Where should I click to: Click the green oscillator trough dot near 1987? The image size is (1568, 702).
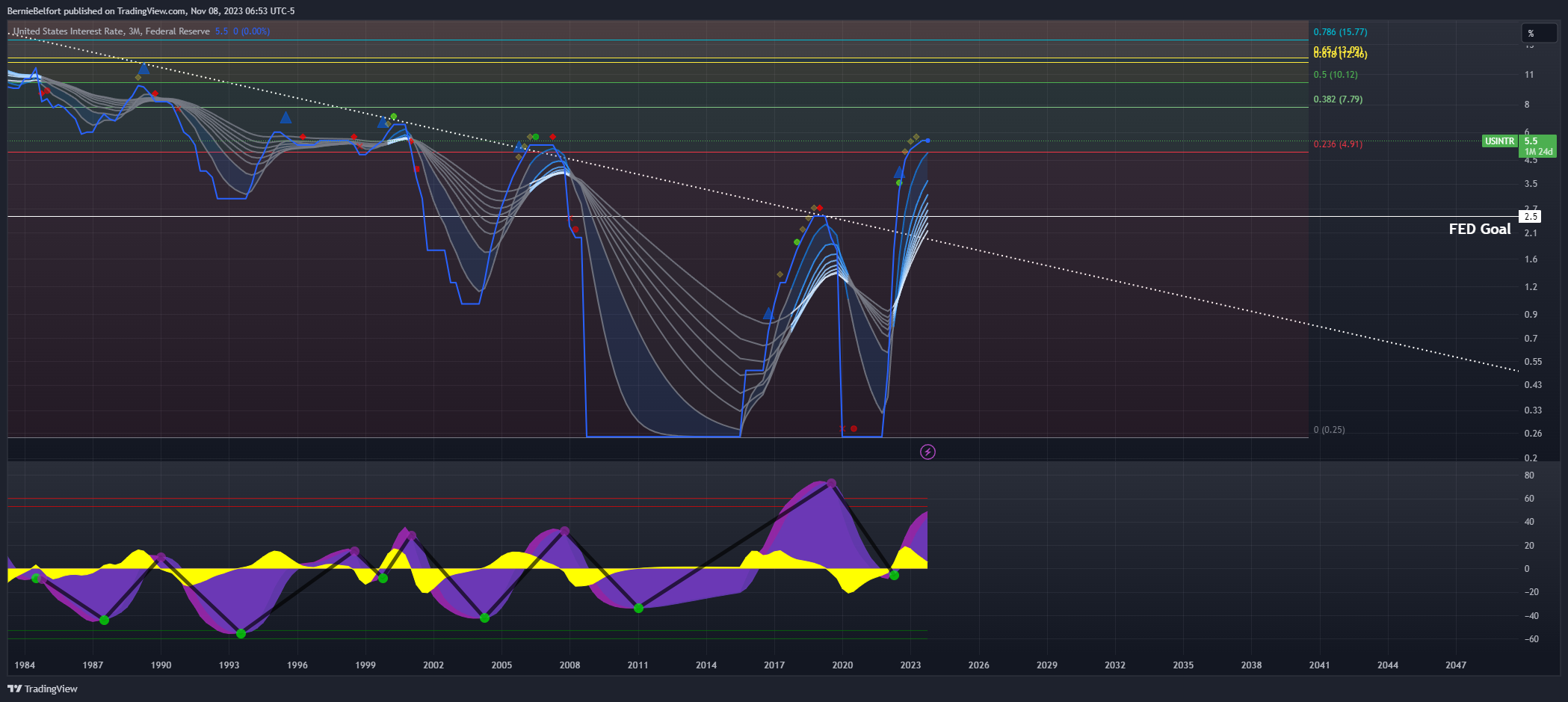click(x=104, y=620)
